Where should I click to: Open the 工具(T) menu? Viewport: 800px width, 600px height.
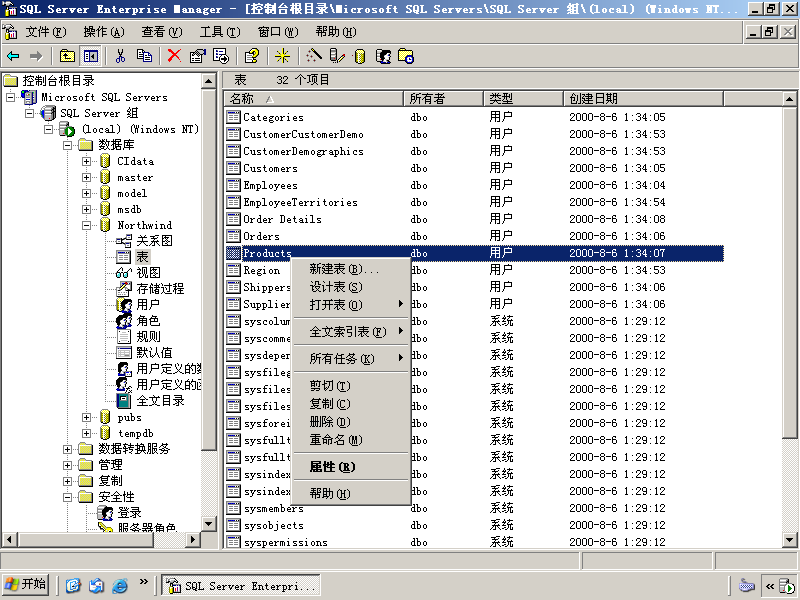220,32
